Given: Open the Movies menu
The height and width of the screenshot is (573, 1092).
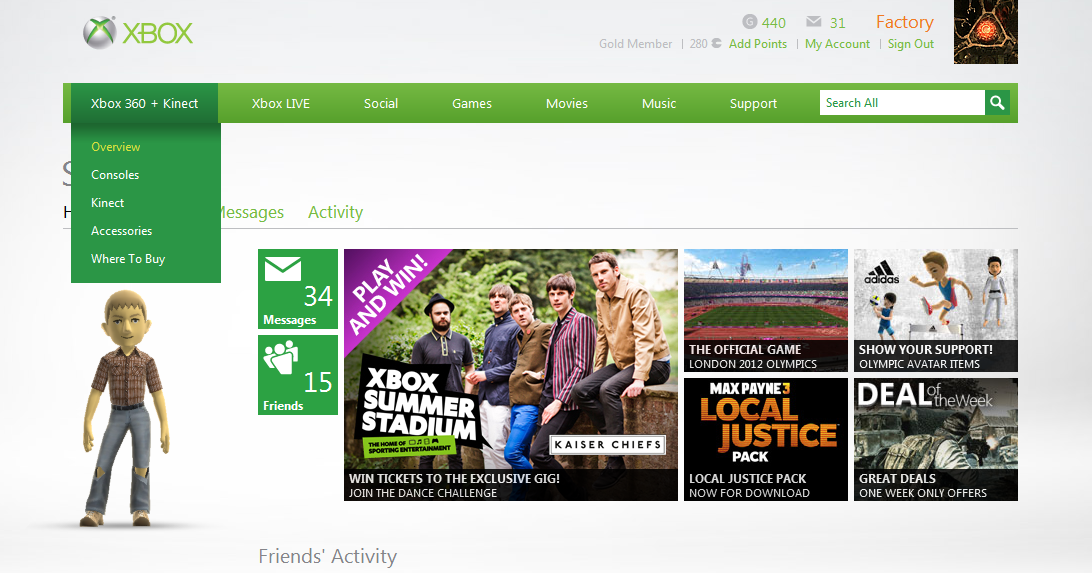Looking at the screenshot, I should click(x=567, y=103).
